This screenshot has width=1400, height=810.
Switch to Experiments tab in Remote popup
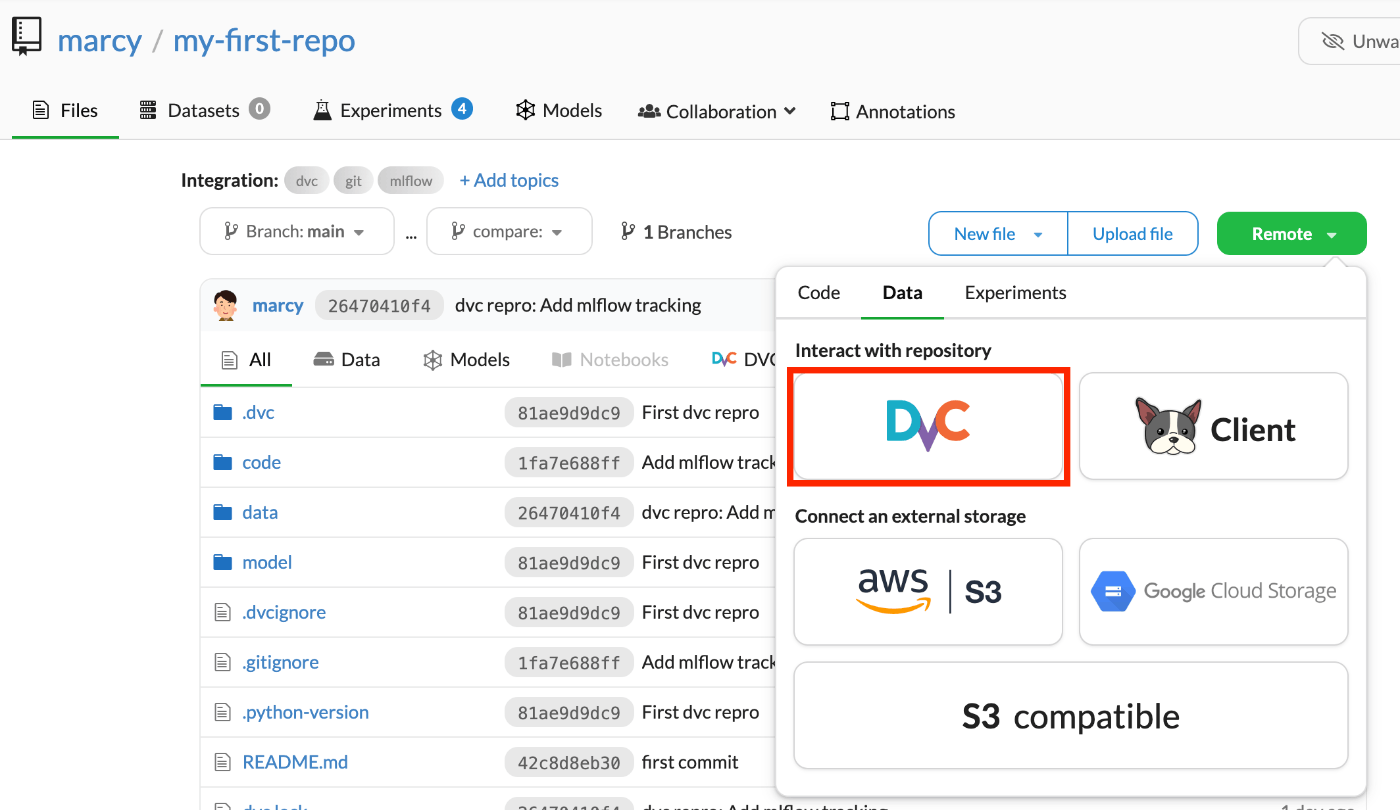click(1015, 293)
